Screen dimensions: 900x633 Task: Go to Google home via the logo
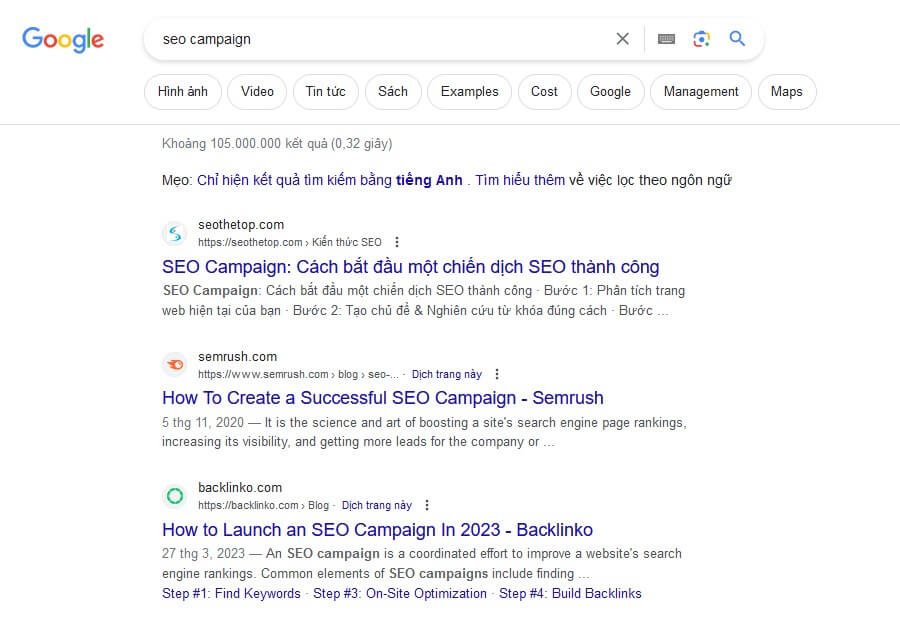(63, 40)
